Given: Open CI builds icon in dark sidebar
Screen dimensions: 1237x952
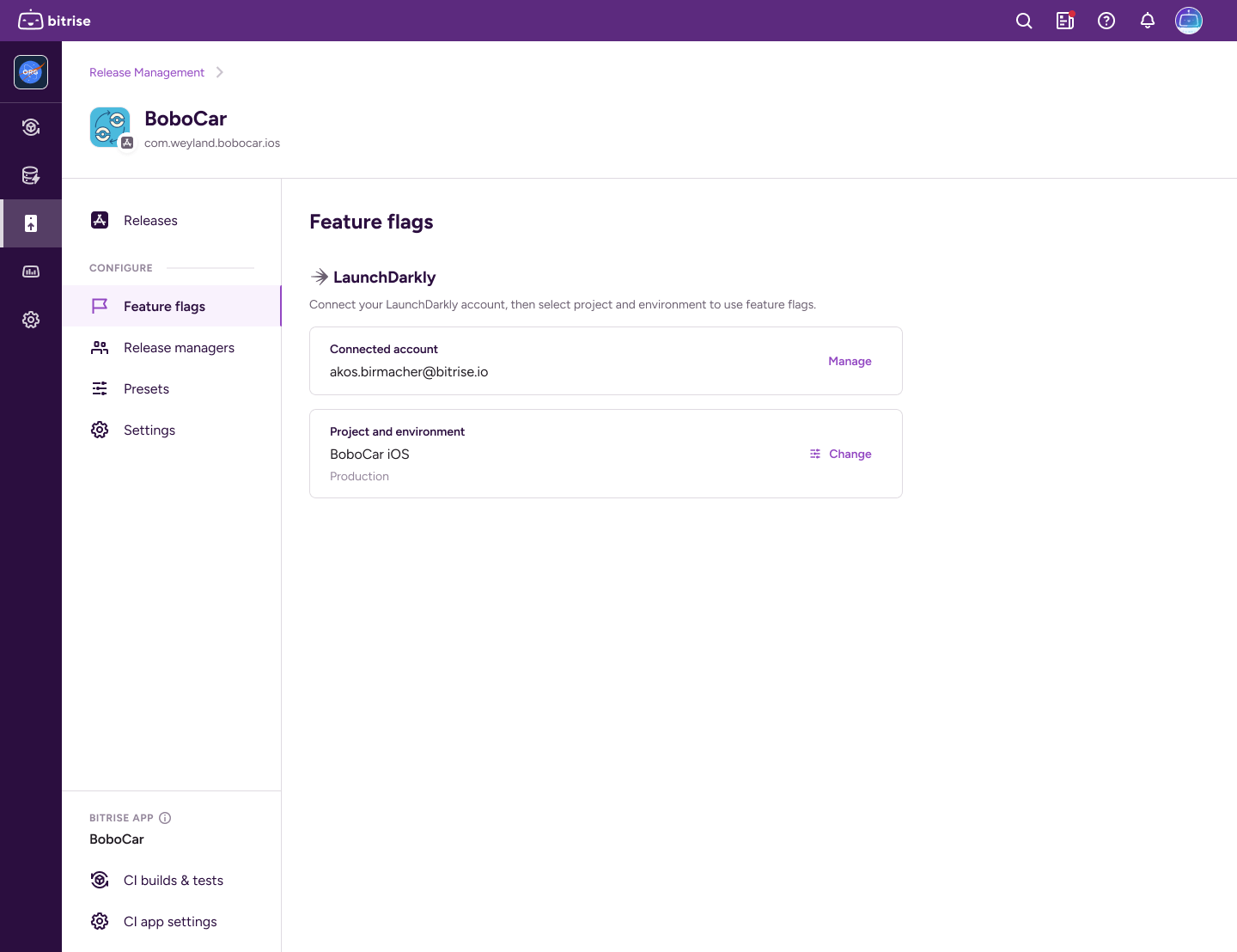Looking at the screenshot, I should click(x=31, y=127).
